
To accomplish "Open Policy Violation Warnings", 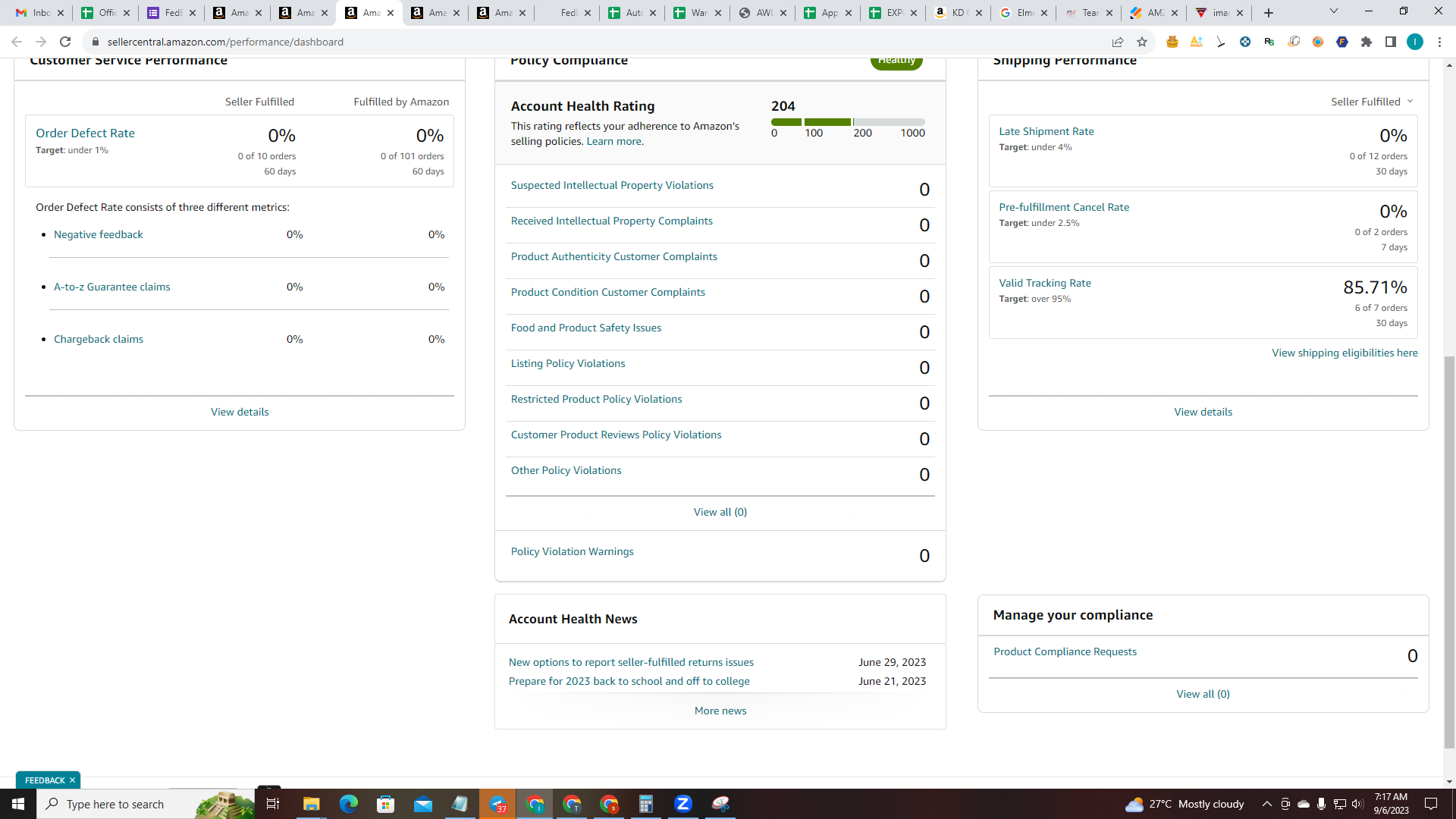I will [x=573, y=552].
